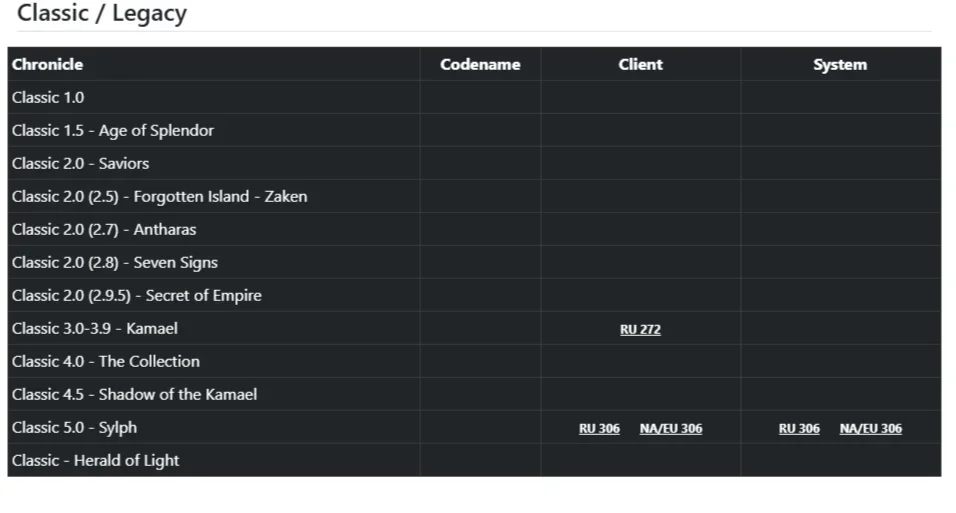The height and width of the screenshot is (513, 956).
Task: Open the RU 272 client link
Action: (x=640, y=329)
